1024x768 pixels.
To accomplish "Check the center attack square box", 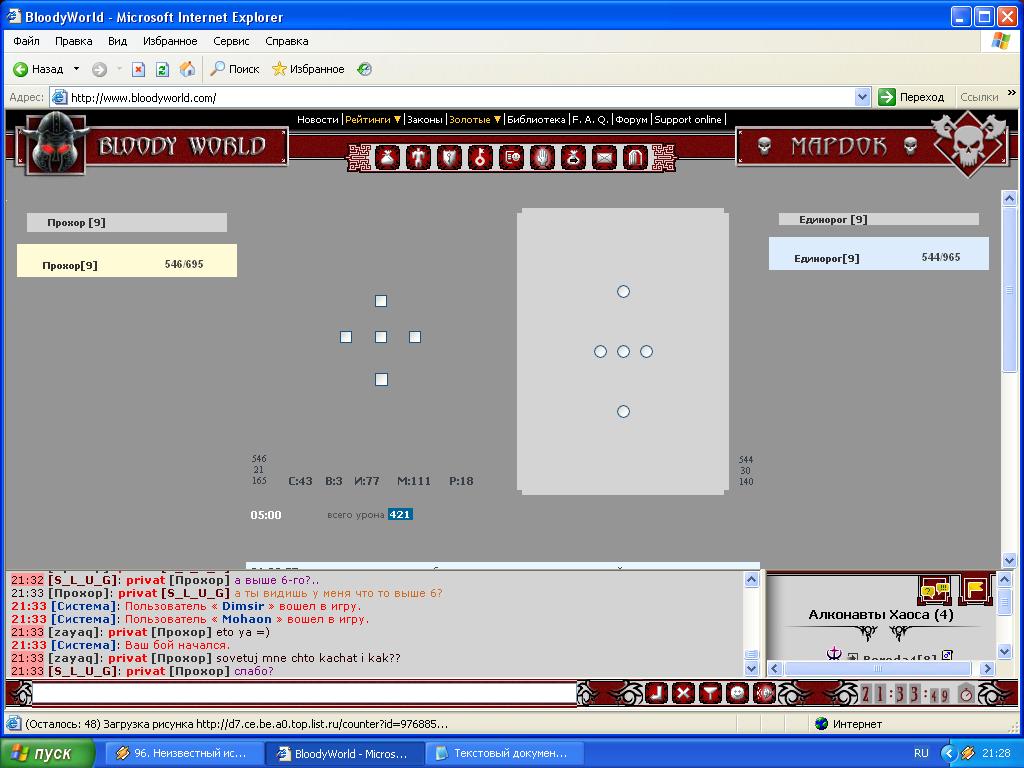I will (381, 337).
